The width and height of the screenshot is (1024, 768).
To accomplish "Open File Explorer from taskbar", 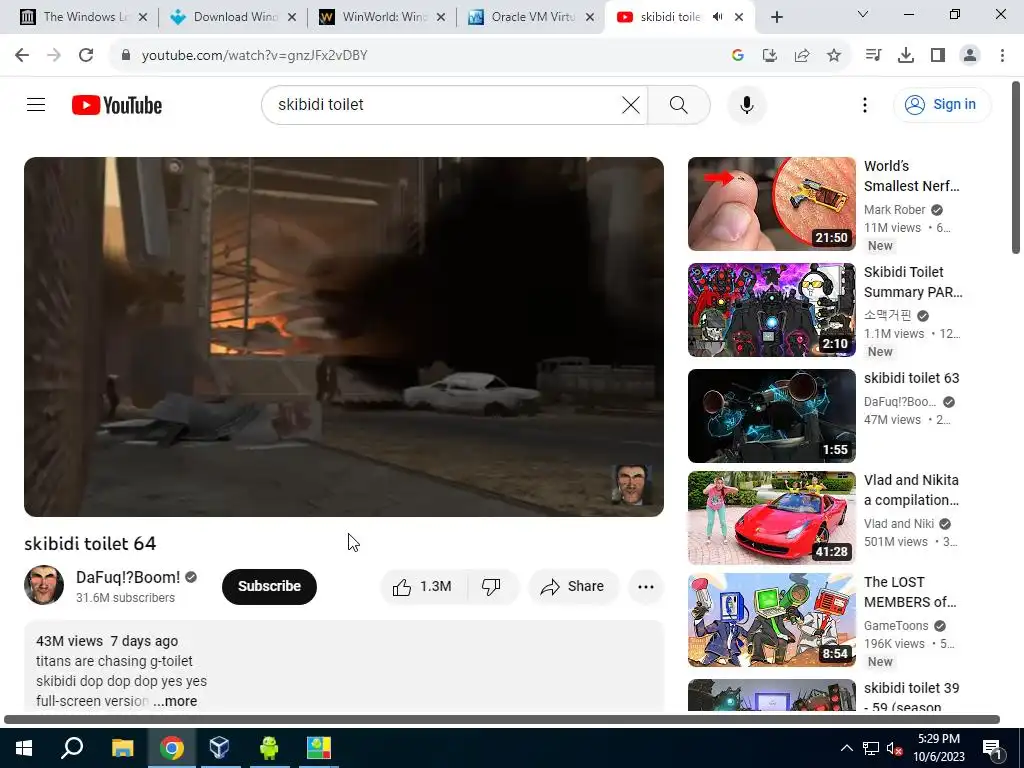I will pyautogui.click(x=122, y=748).
